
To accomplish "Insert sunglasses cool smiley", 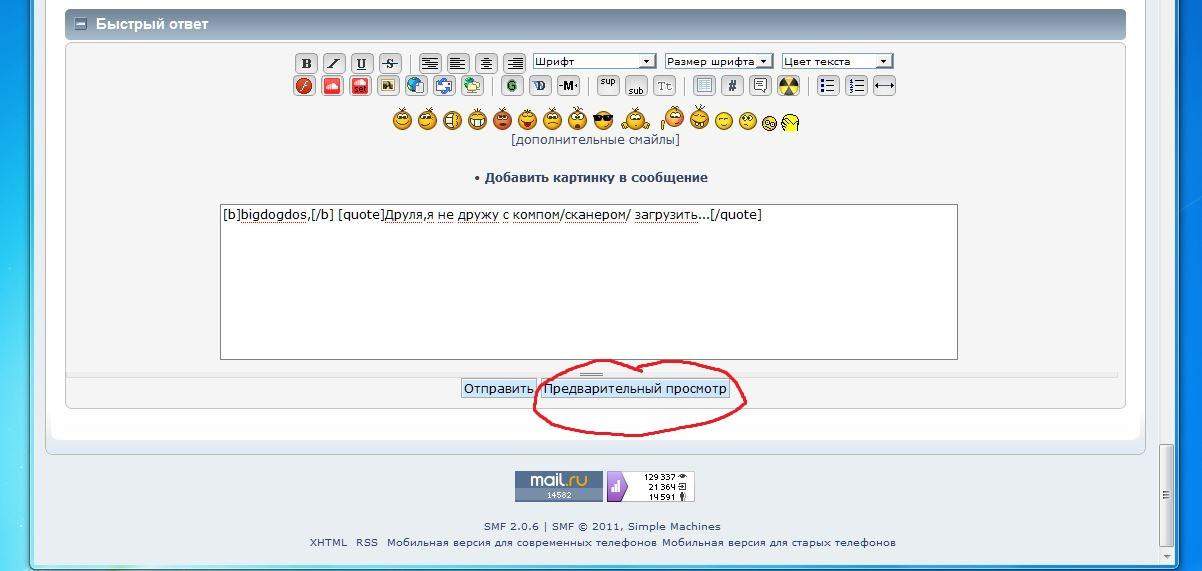I will tap(603, 121).
